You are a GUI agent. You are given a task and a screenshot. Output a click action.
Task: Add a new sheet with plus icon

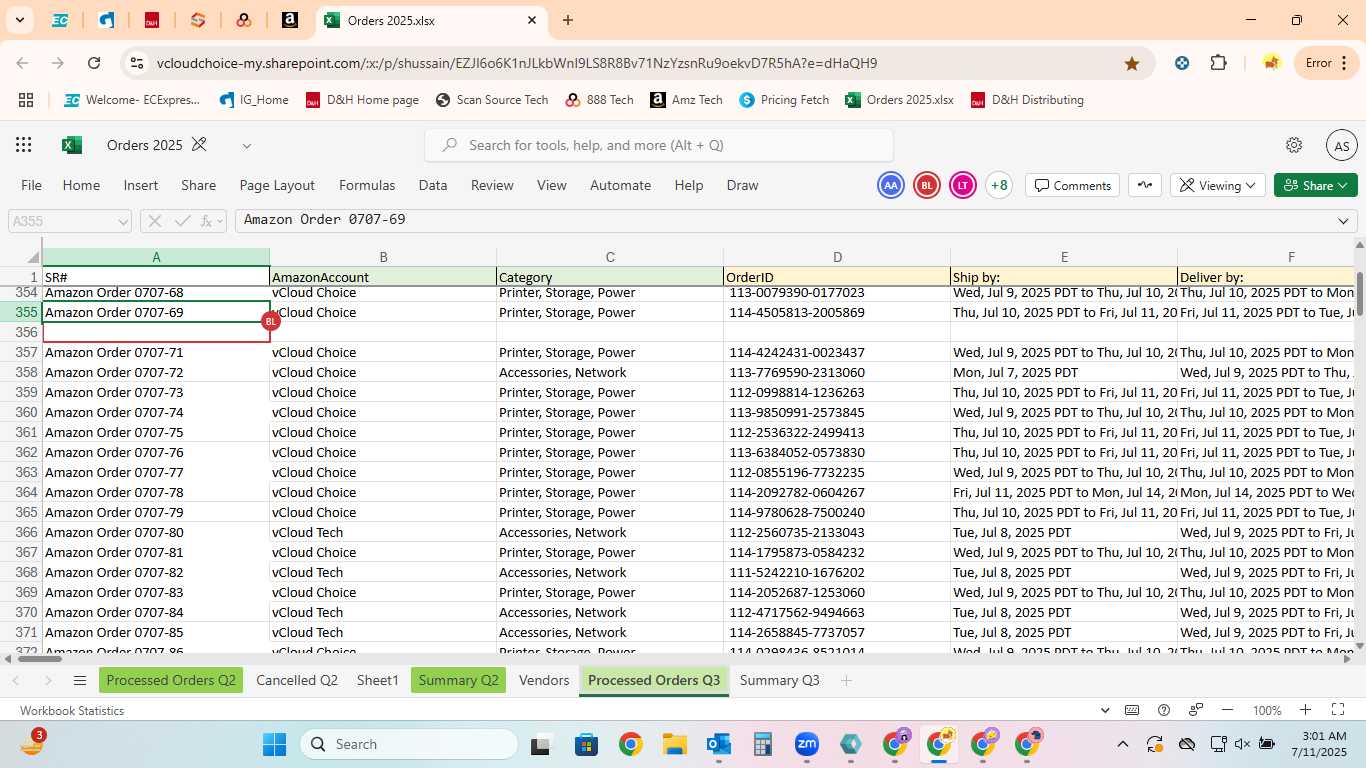(846, 680)
